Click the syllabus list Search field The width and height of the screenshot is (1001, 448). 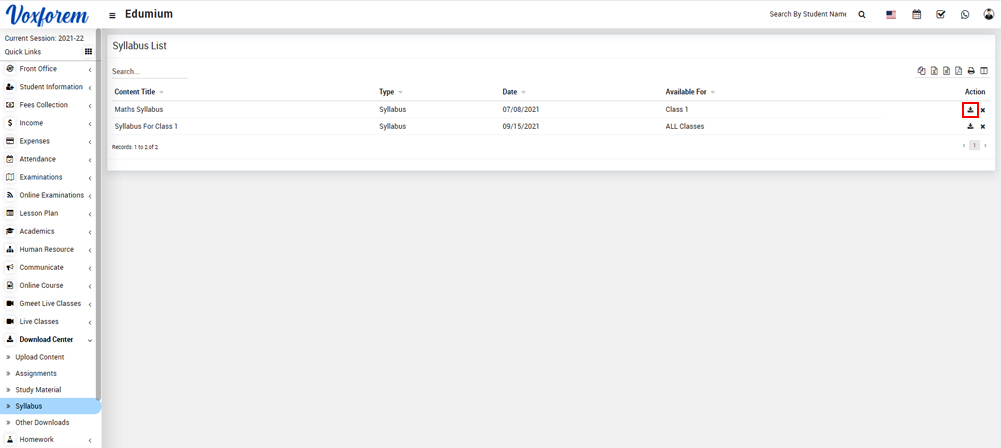pyautogui.click(x=149, y=72)
